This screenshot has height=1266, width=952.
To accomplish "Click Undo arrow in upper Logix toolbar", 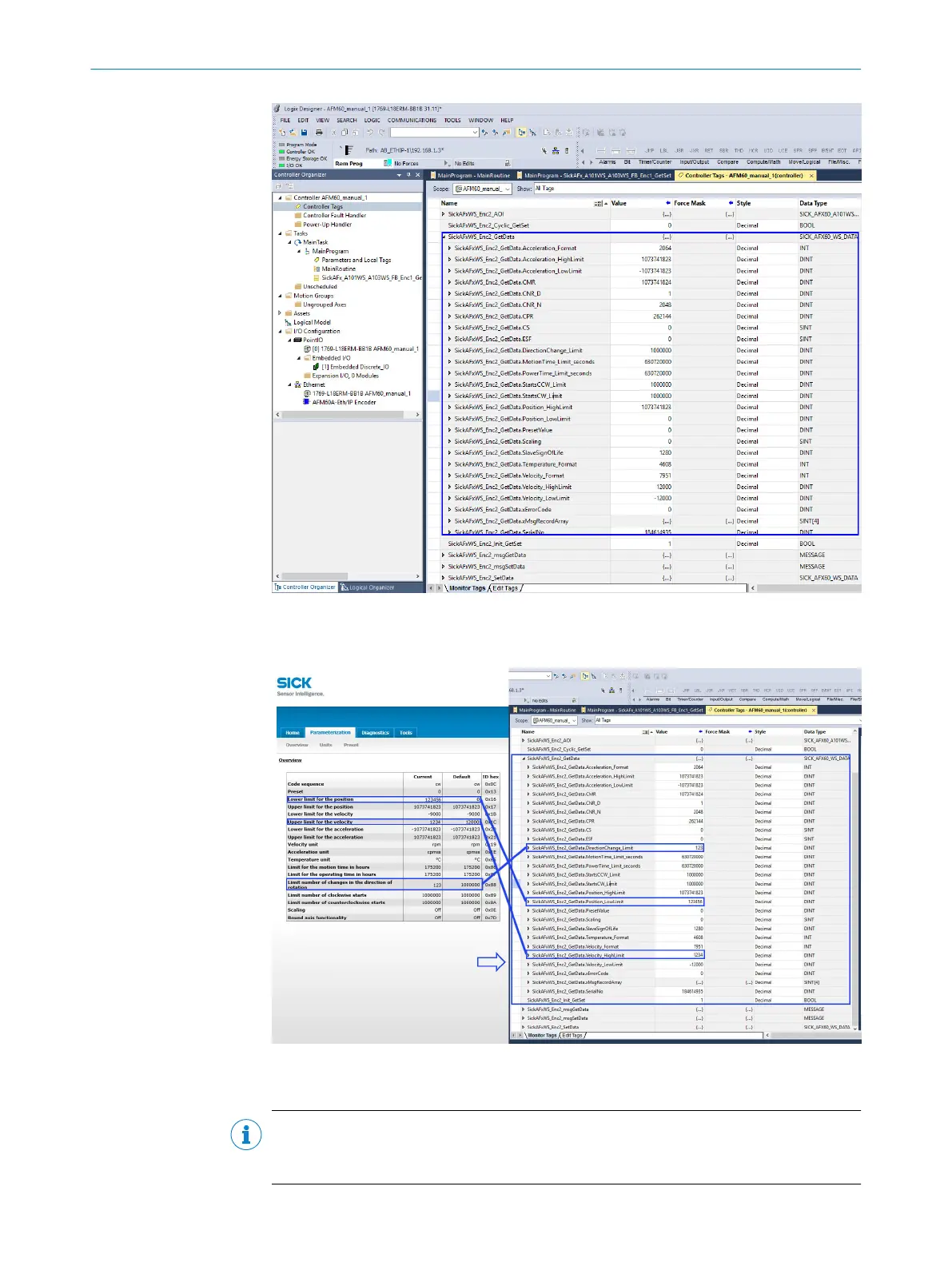I will point(369,133).
